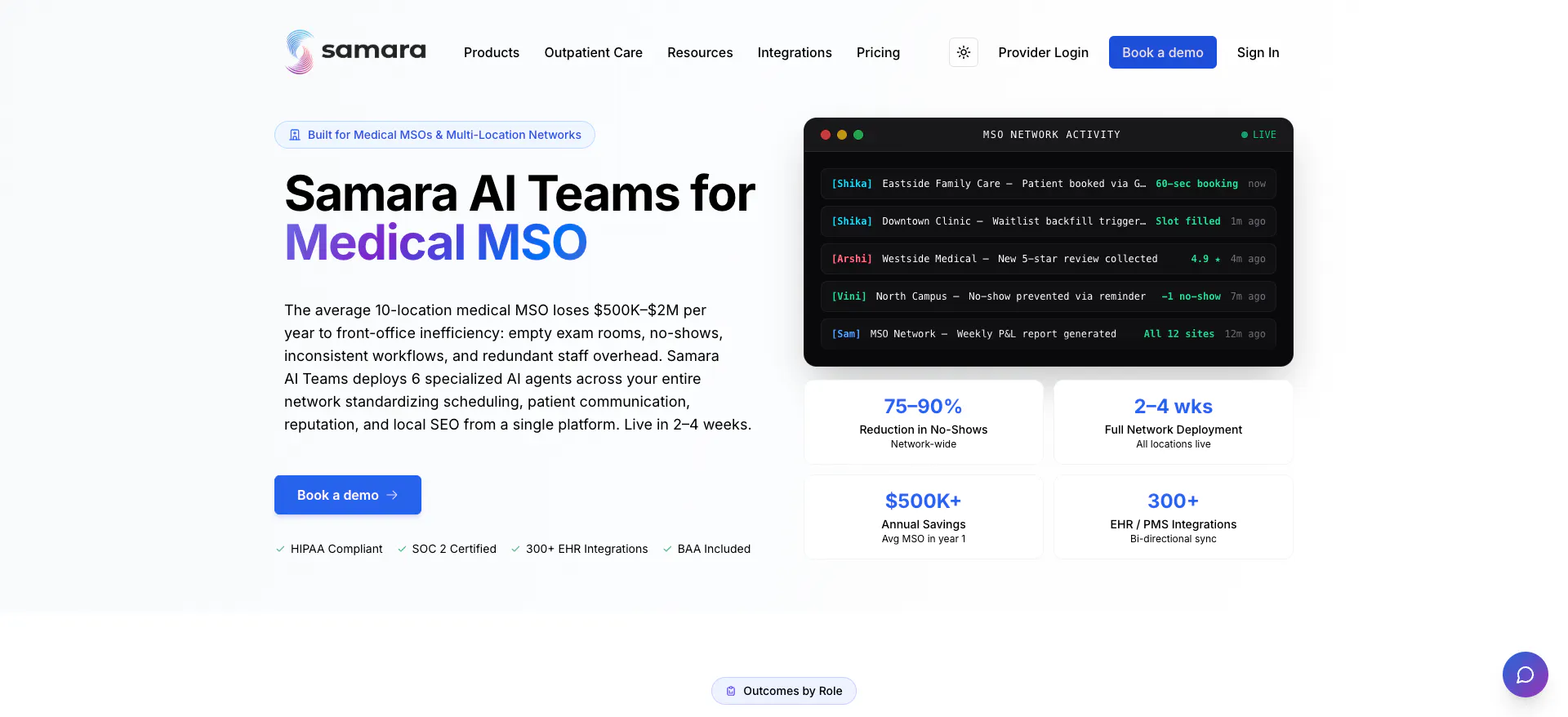Viewport: 1568px width, 717px height.
Task: Click the Outcomes by Role pill
Action: click(x=784, y=691)
